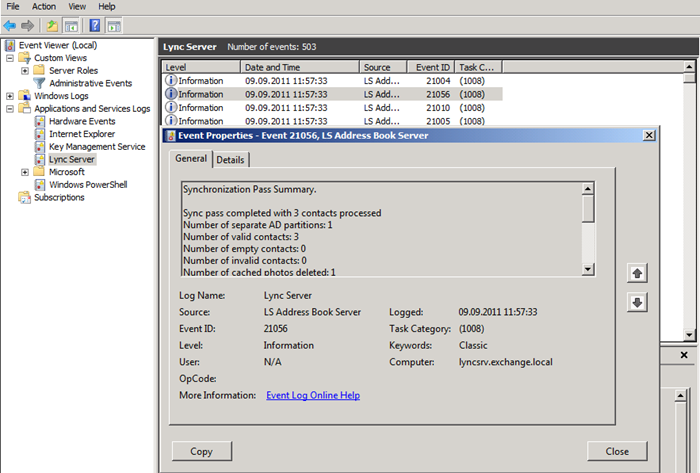Expand the Server Roles tree node
700x473 pixels.
25,71
